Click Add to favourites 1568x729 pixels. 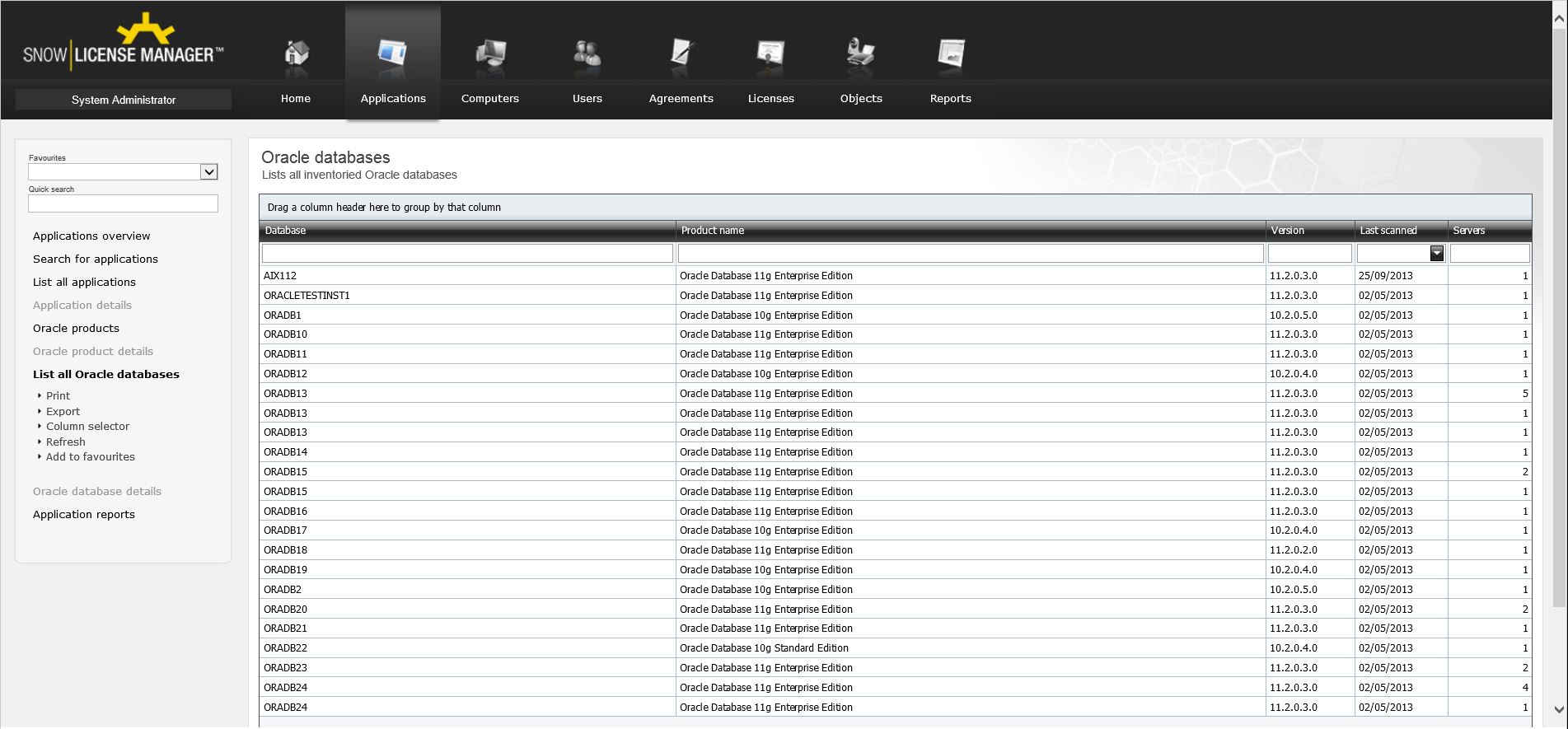[x=91, y=457]
